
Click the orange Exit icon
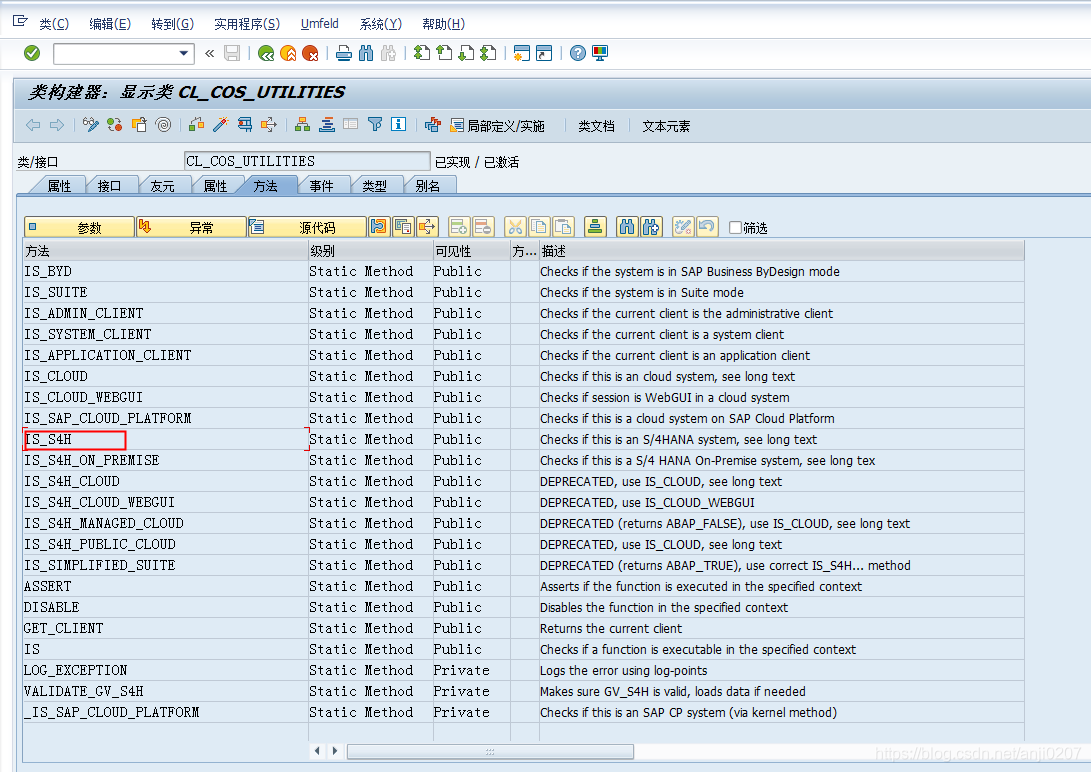click(288, 53)
